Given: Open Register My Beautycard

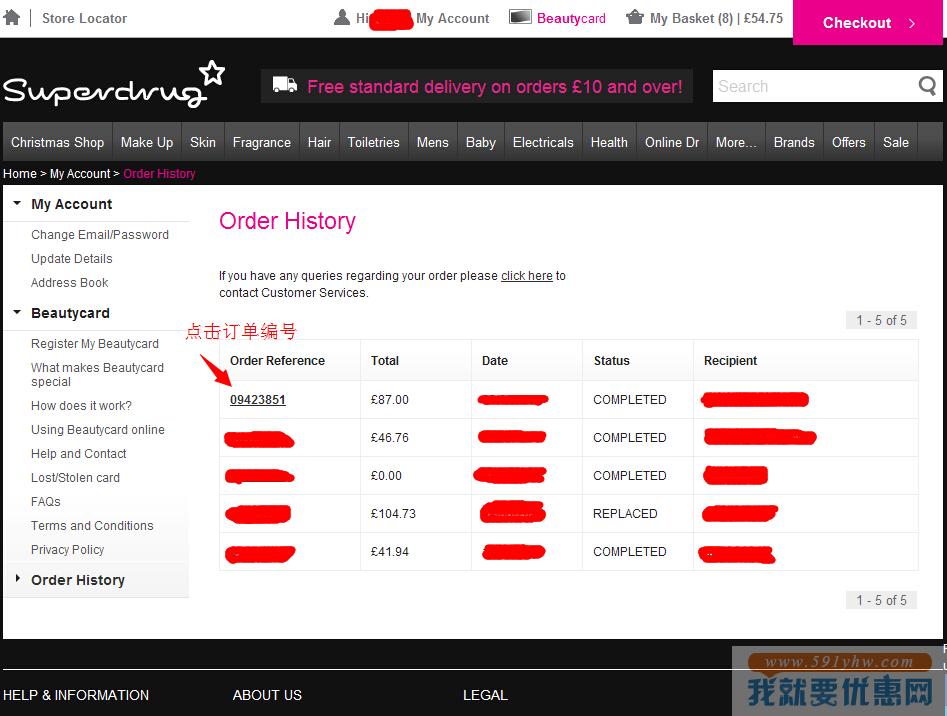Looking at the screenshot, I should click(95, 344).
